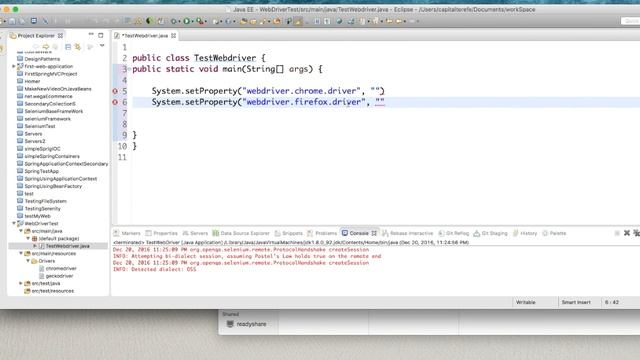Collapse the src/main/java folder

[20, 231]
